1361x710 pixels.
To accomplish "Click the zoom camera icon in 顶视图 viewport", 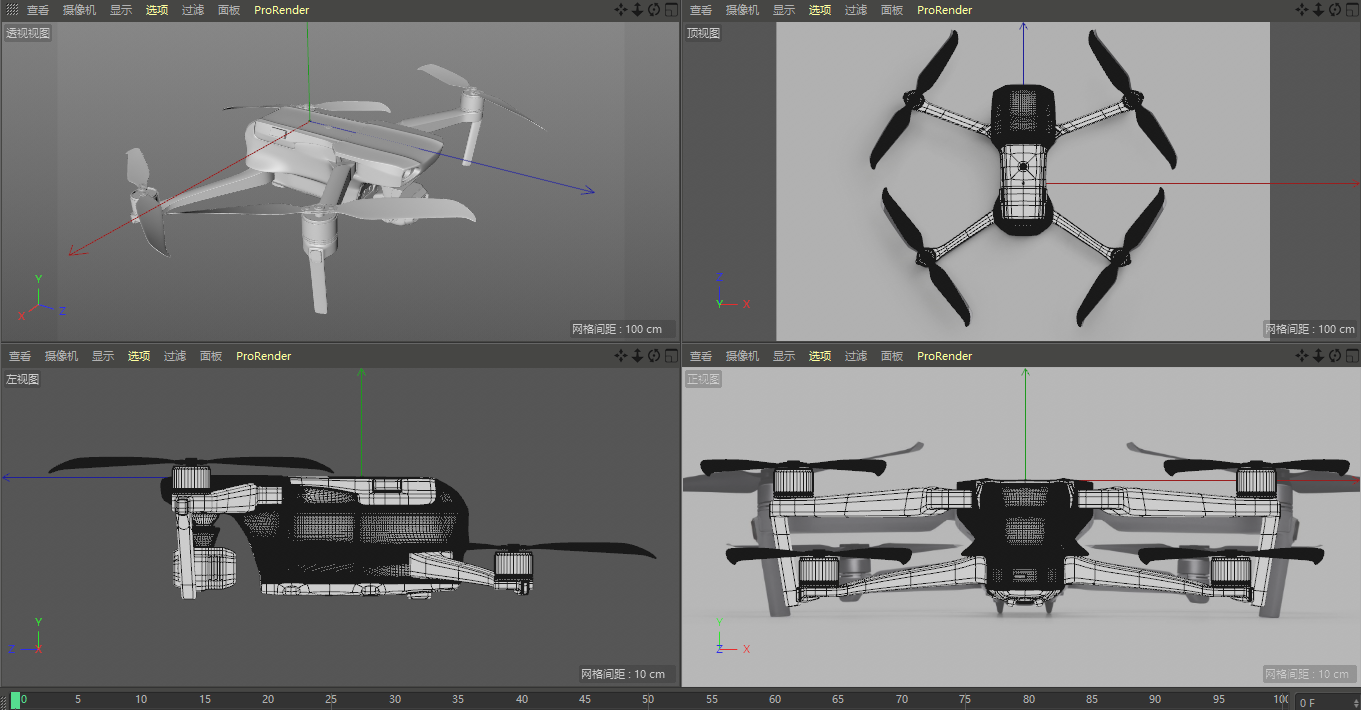I will click(1318, 10).
